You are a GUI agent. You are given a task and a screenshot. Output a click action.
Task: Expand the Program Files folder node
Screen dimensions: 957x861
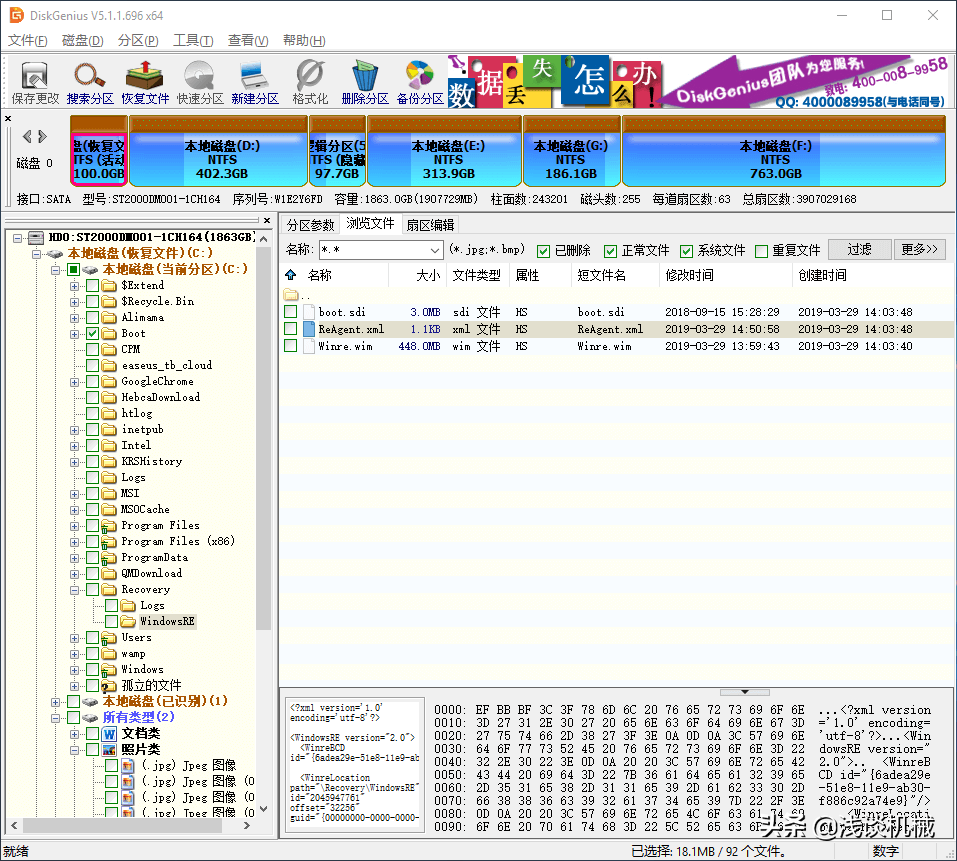coord(74,526)
